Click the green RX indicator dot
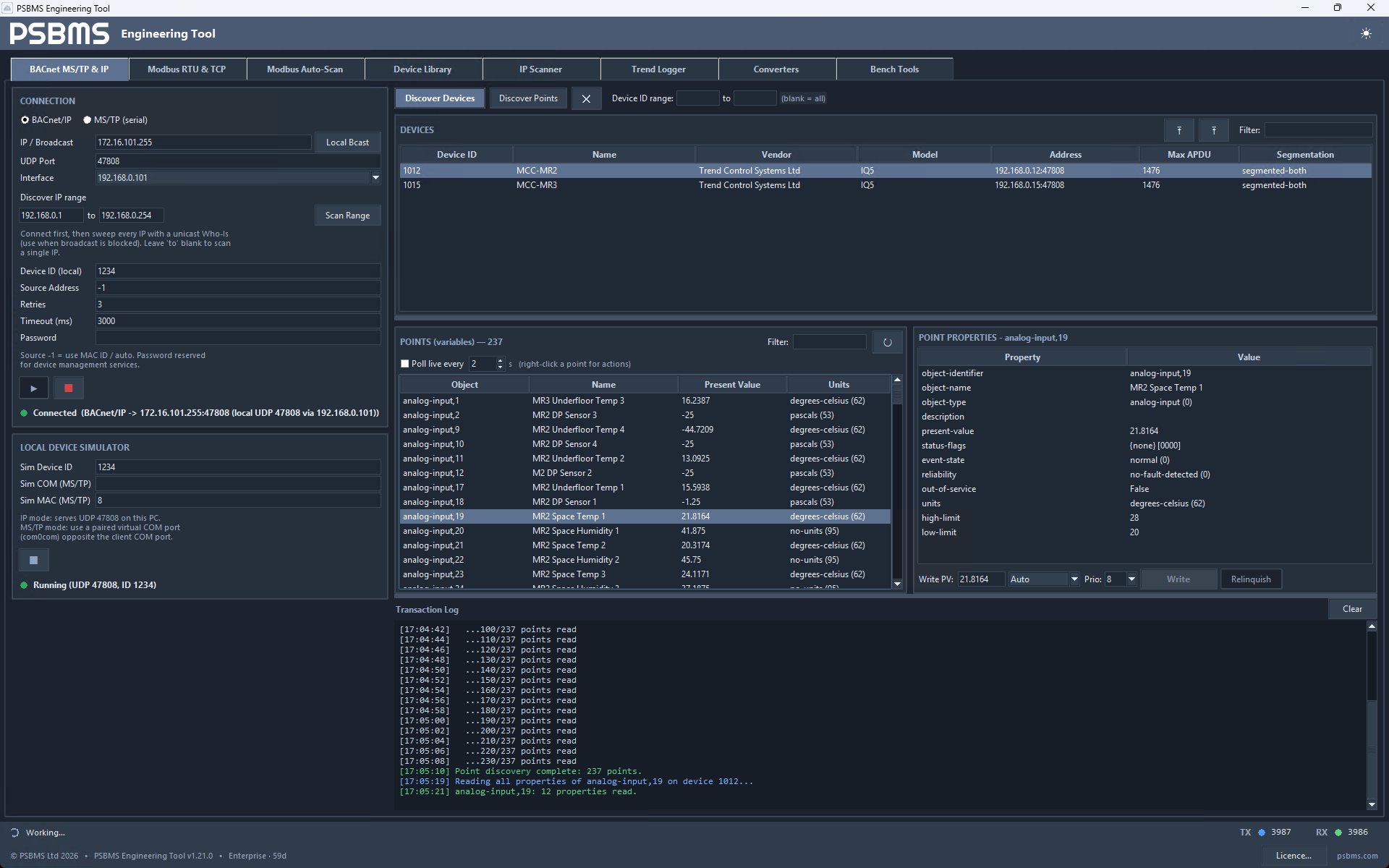 coord(1338,833)
